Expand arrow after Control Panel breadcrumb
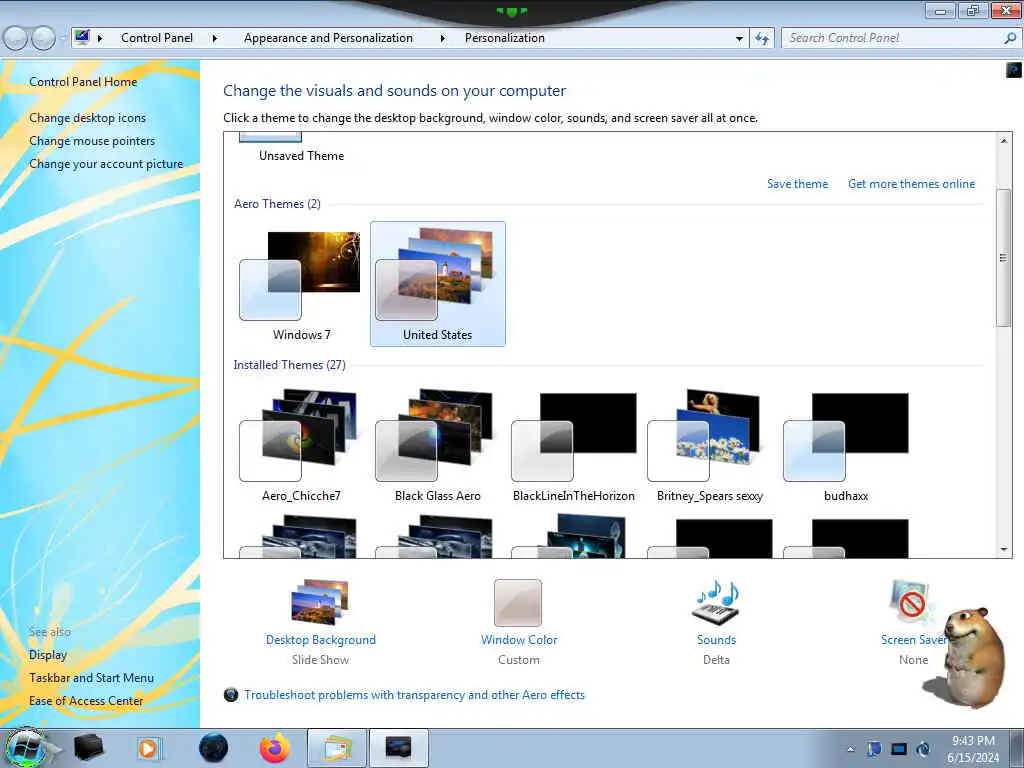 pos(215,38)
